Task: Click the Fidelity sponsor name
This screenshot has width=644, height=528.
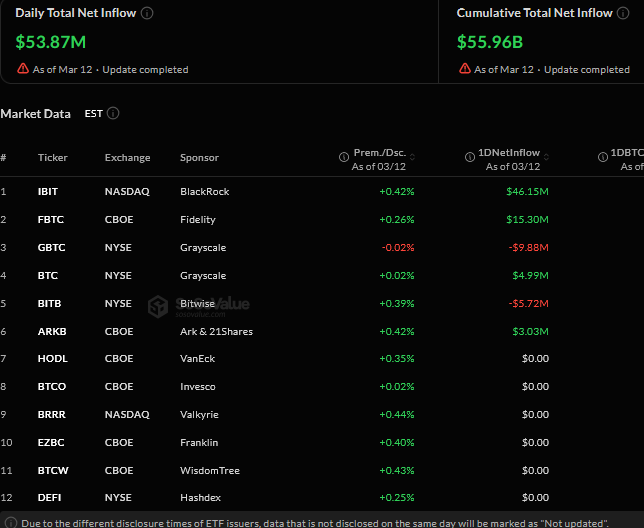Action: [x=198, y=220]
